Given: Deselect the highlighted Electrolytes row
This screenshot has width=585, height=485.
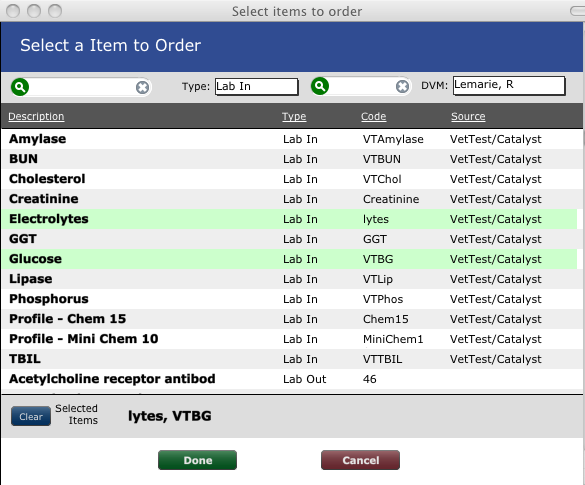Looking at the screenshot, I should [290, 219].
